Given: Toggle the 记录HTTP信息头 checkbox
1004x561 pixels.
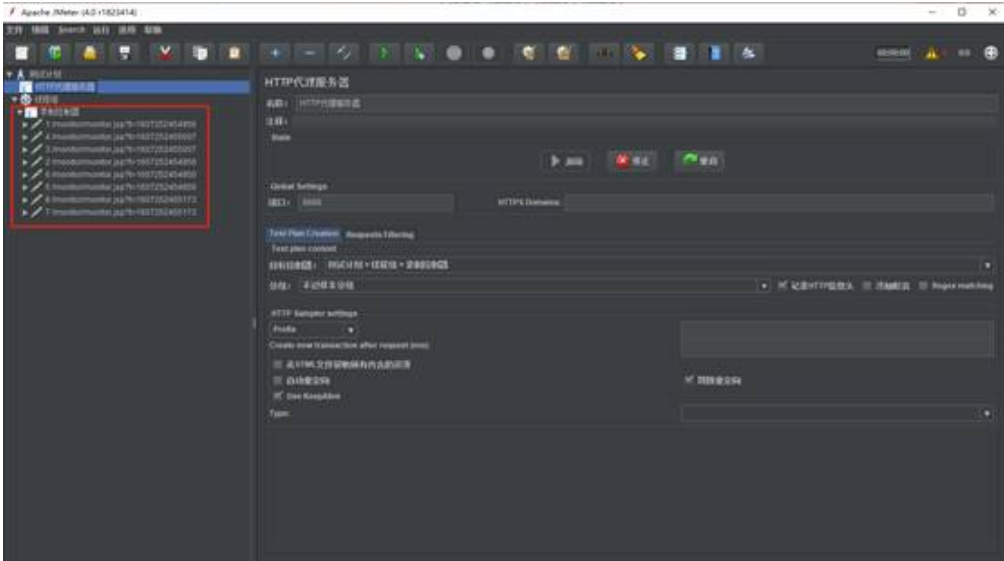Looking at the screenshot, I should tap(782, 286).
